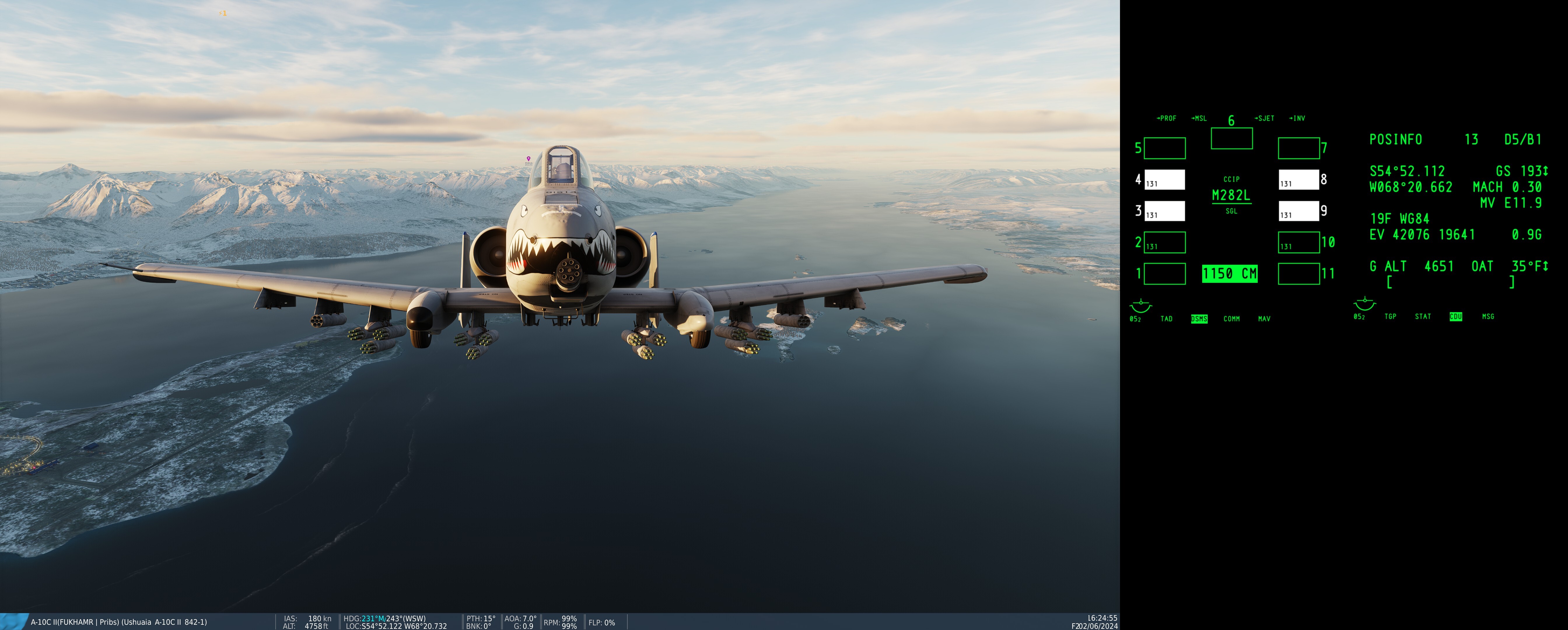The image size is (1568, 630).
Task: Click the POSINFO page title
Action: [x=1396, y=139]
